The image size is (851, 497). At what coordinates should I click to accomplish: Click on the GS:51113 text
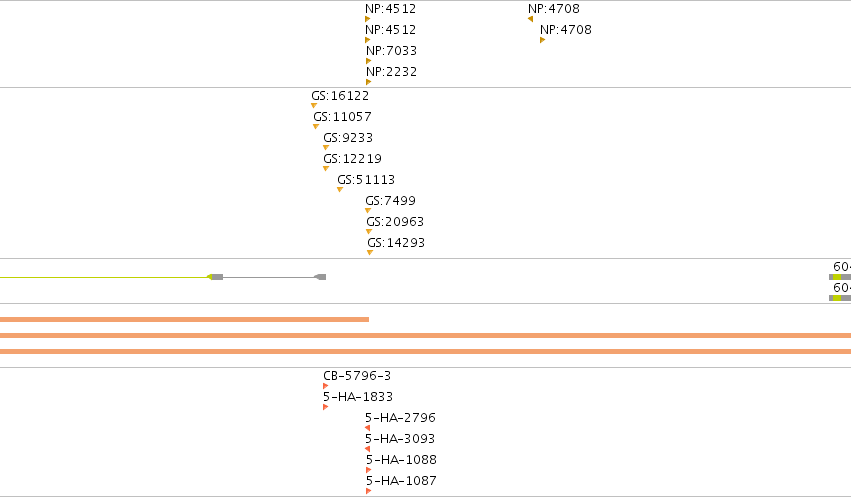pos(366,180)
